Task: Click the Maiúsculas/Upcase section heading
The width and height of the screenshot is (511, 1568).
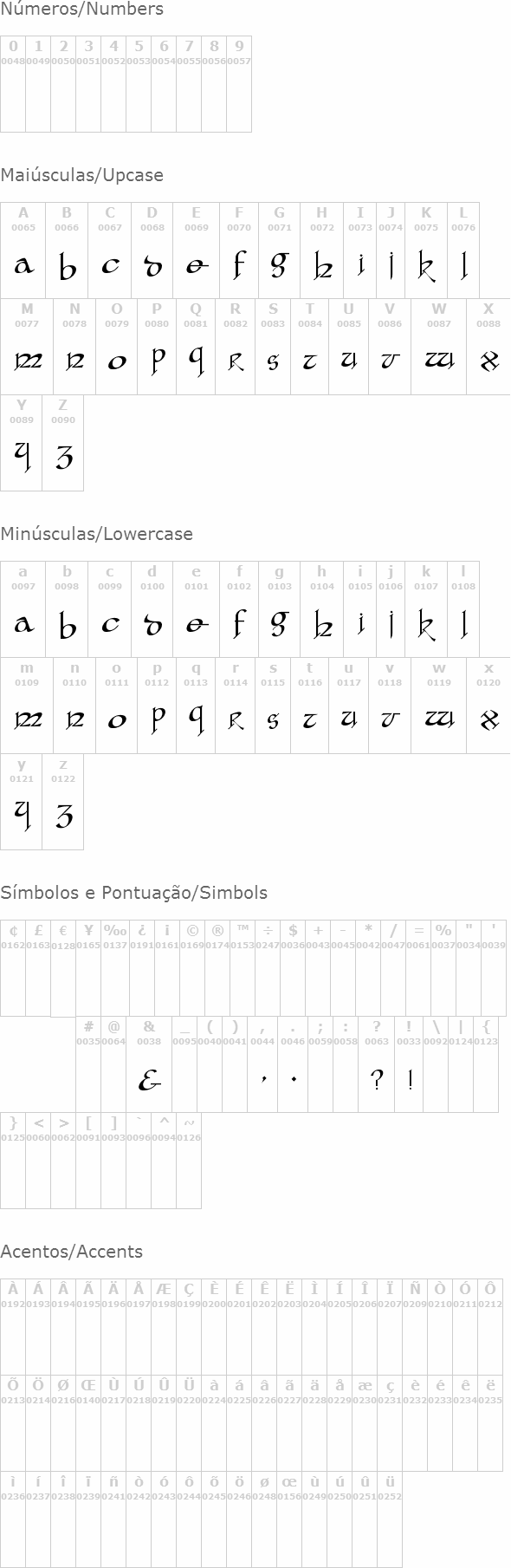Action: point(82,175)
